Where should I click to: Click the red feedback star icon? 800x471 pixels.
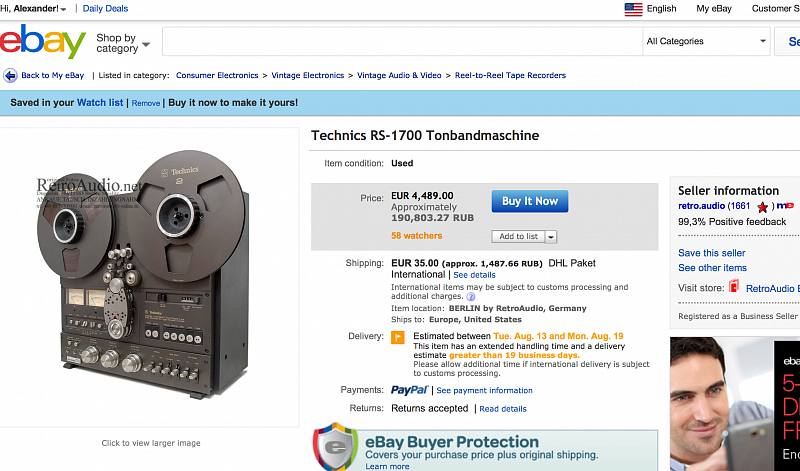pos(762,207)
